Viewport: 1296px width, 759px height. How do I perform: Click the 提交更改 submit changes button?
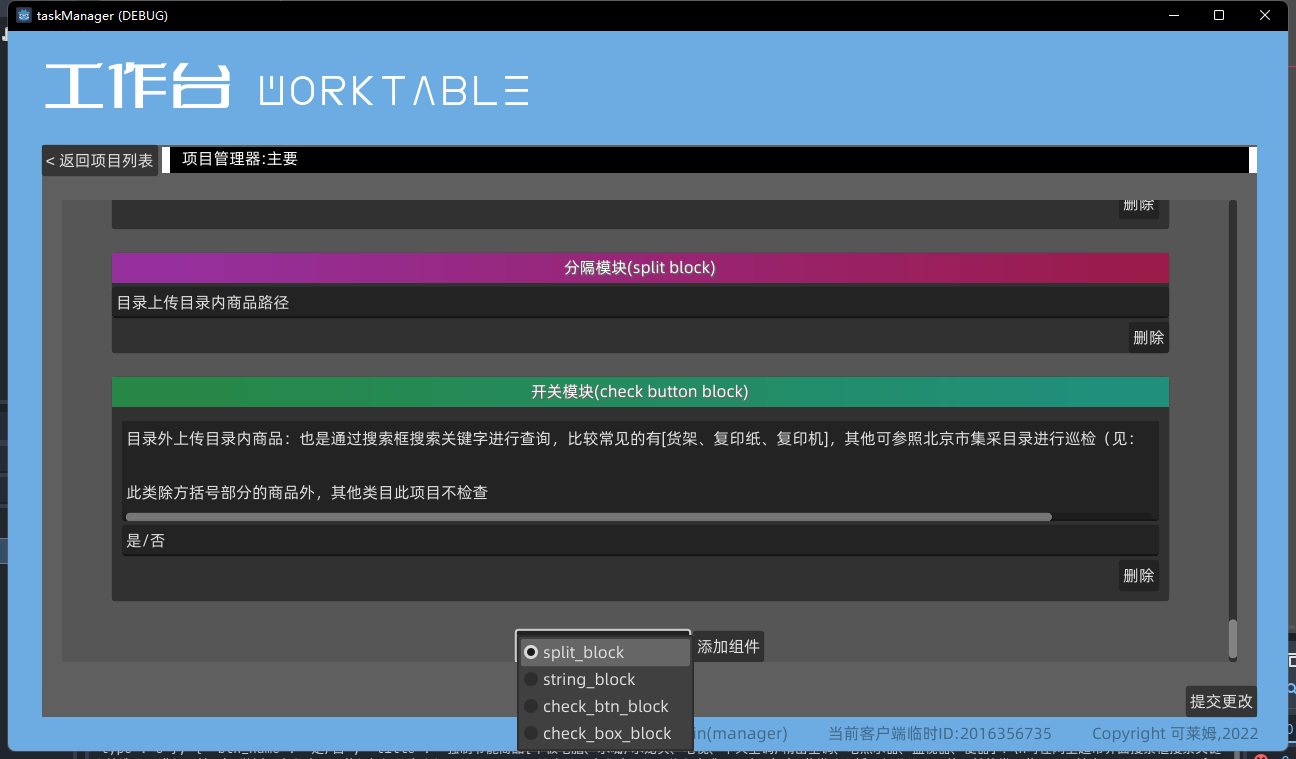(1220, 701)
